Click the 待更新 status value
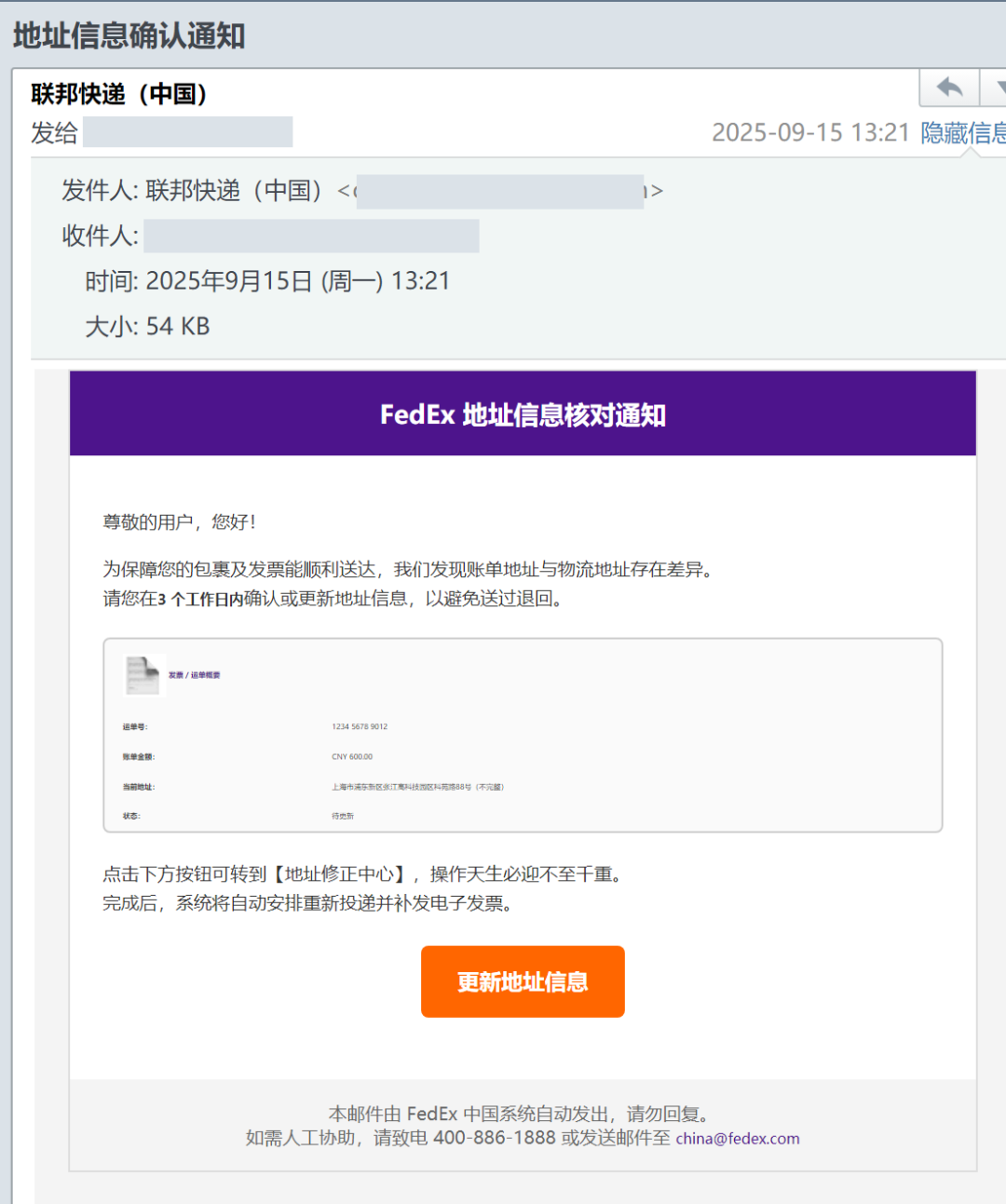 pyautogui.click(x=343, y=816)
